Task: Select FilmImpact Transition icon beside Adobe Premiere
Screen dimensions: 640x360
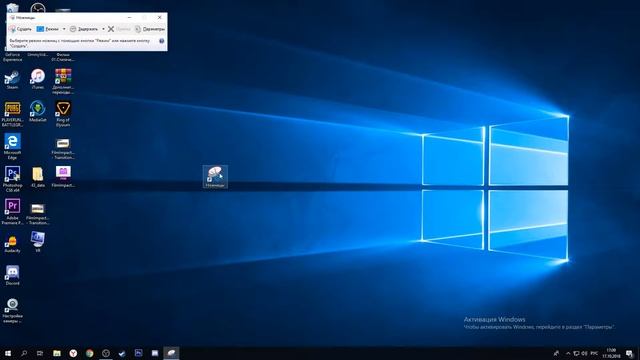Action: pyautogui.click(x=38, y=214)
